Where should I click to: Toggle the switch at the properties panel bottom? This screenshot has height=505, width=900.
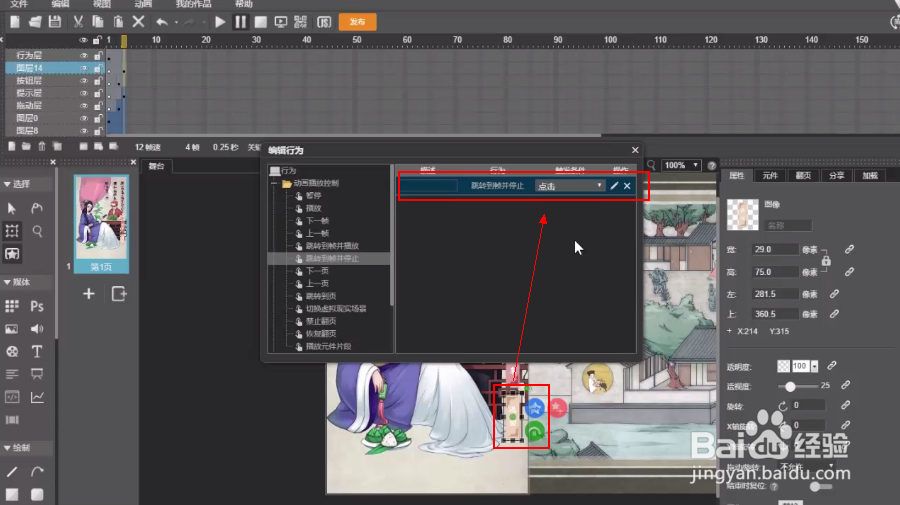pos(821,487)
